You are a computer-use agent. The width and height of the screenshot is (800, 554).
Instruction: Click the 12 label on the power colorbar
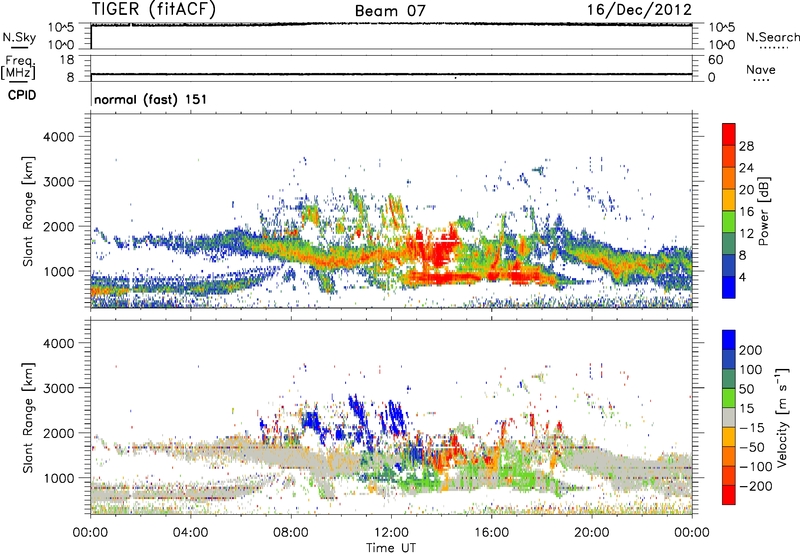click(x=746, y=234)
